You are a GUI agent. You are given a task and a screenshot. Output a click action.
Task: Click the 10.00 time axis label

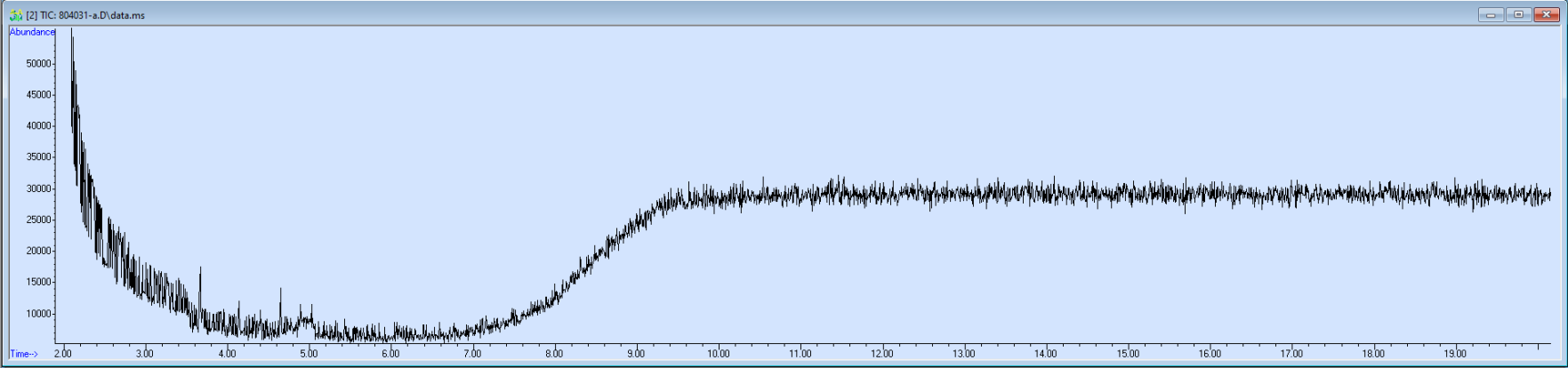pos(719,354)
